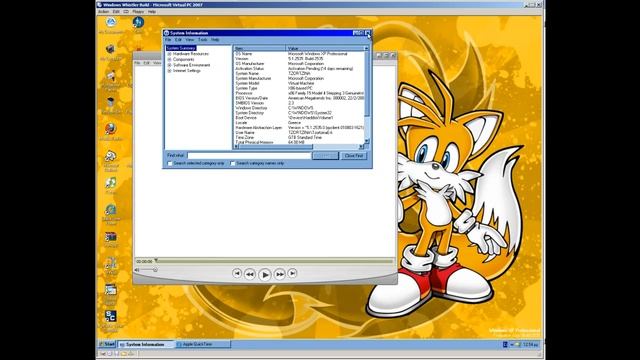Switch to Apple QuickTime taskbar button
This screenshot has width=640, height=360.
(203, 344)
